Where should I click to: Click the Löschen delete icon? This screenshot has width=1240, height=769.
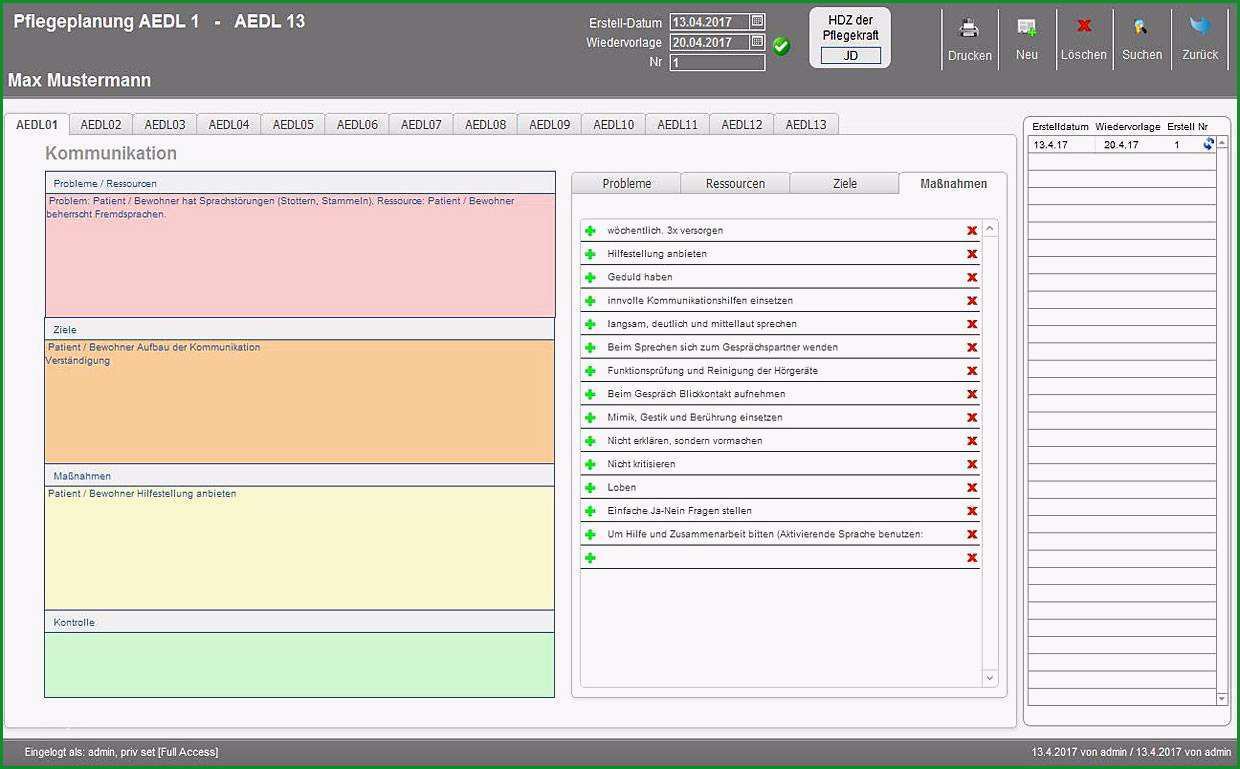tap(1083, 27)
